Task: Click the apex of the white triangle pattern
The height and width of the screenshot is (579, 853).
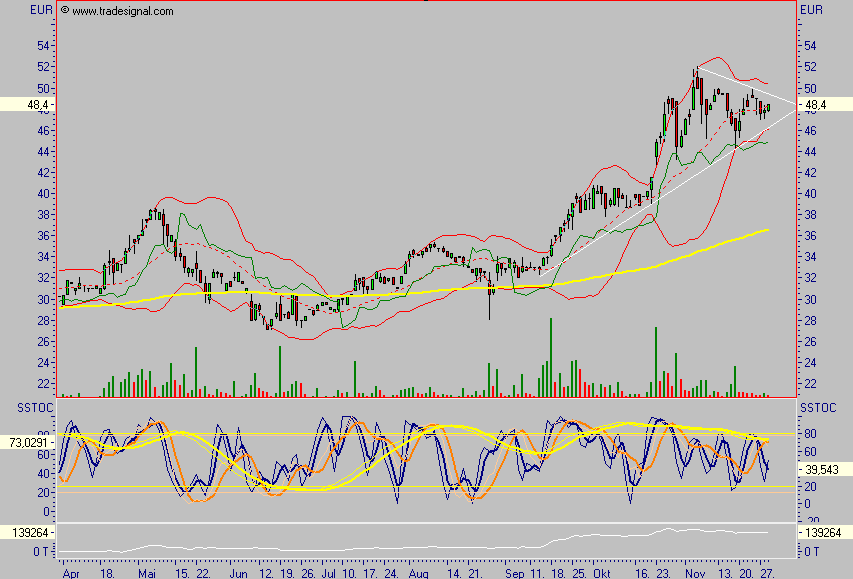Action: point(795,104)
